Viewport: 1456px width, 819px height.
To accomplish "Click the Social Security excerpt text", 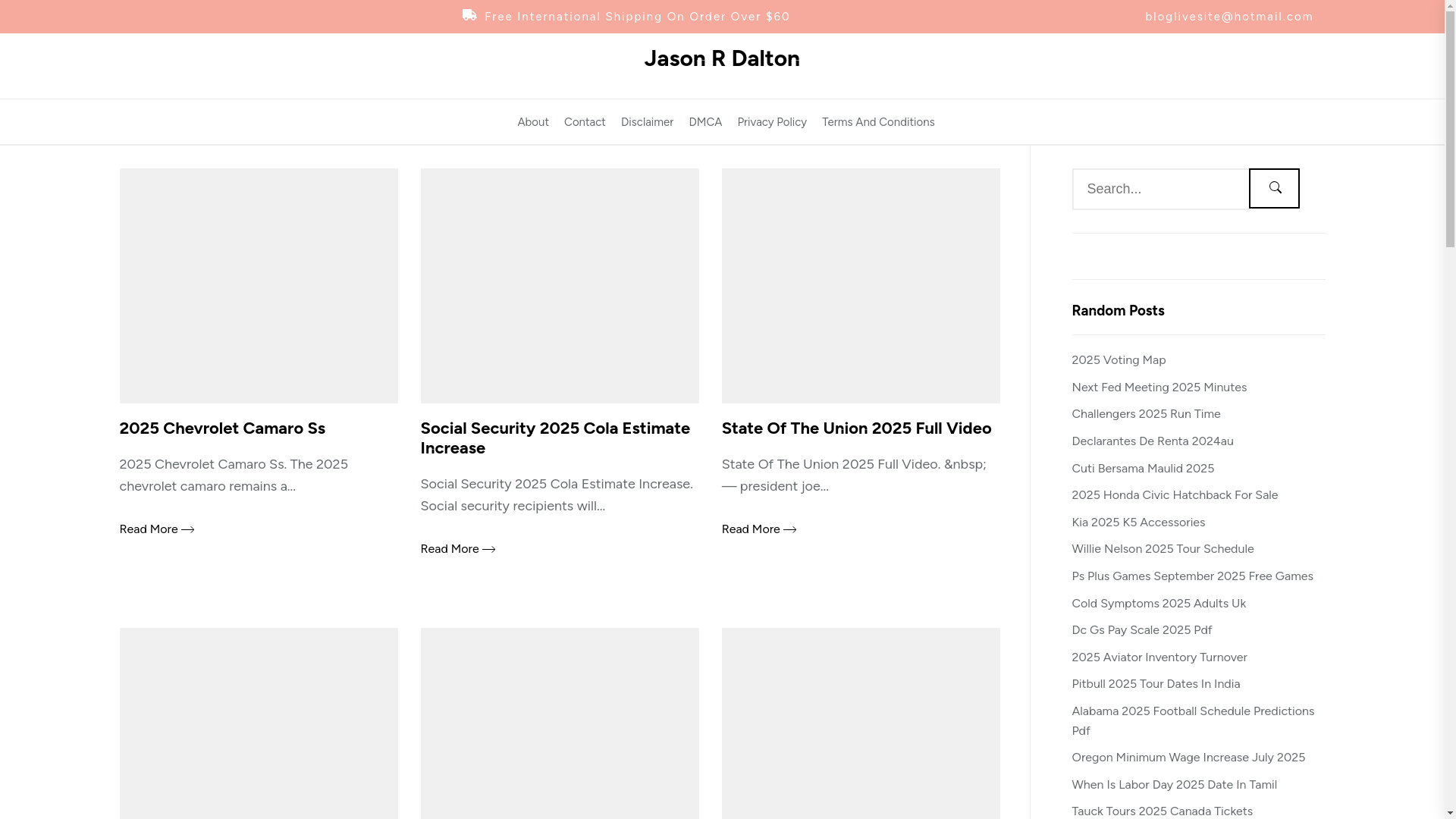I will point(557,495).
